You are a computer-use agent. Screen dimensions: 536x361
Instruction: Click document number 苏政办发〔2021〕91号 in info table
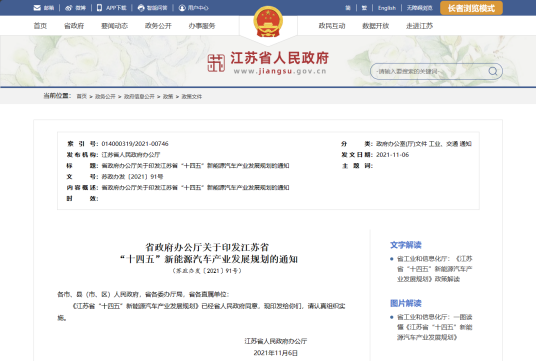(132, 176)
